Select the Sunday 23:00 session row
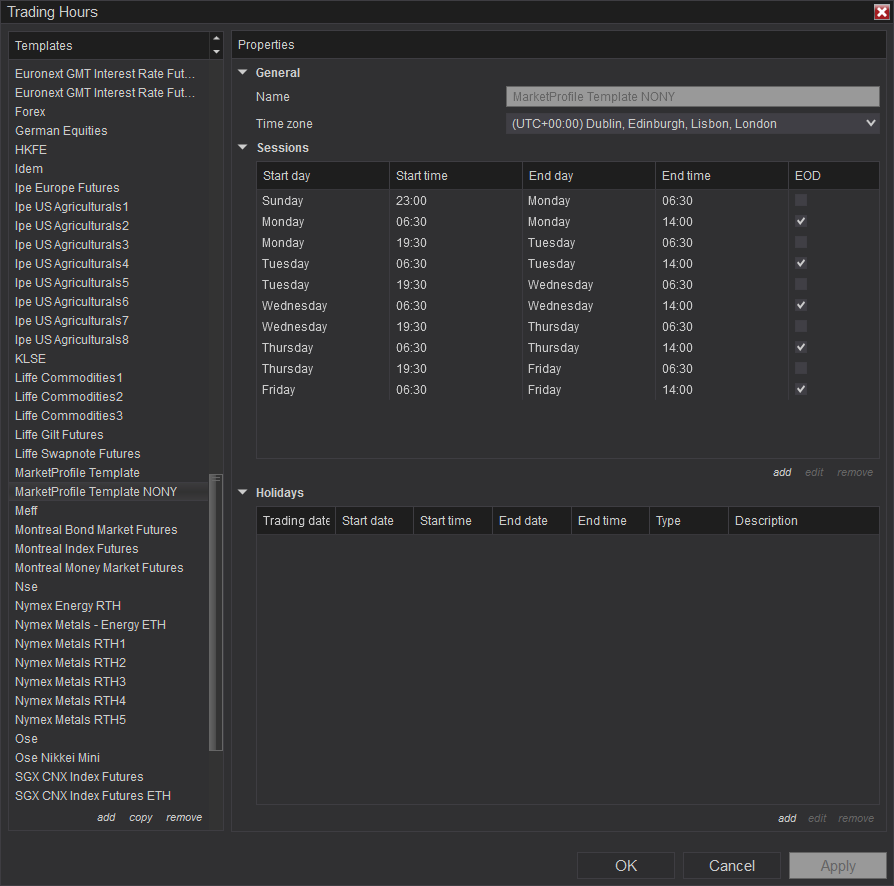This screenshot has width=894, height=886. tap(567, 200)
